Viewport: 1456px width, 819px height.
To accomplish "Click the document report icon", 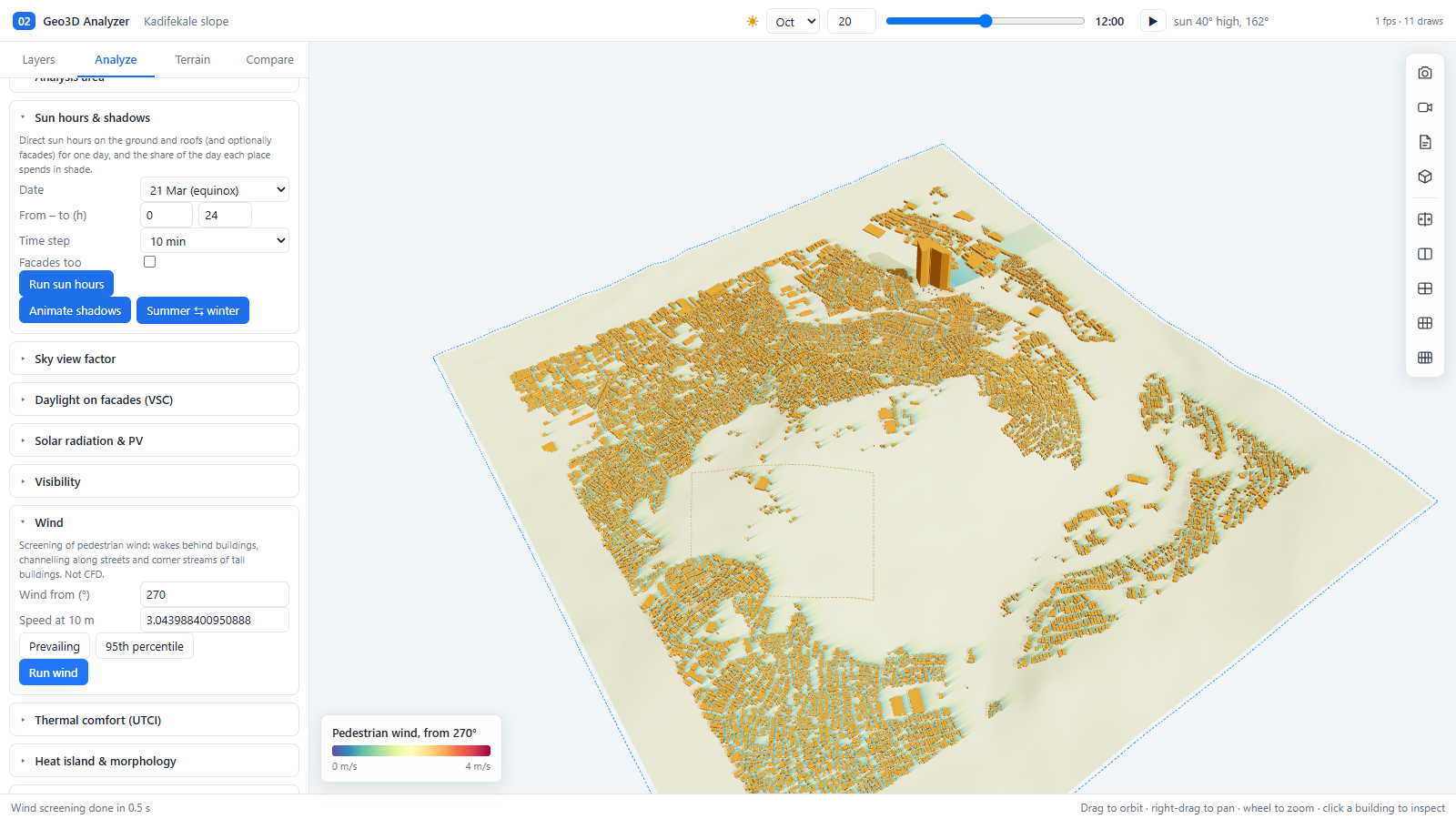I will click(x=1425, y=142).
